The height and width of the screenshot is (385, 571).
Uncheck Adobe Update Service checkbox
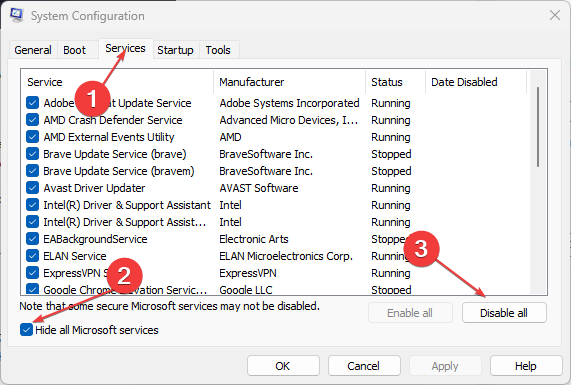[32, 103]
